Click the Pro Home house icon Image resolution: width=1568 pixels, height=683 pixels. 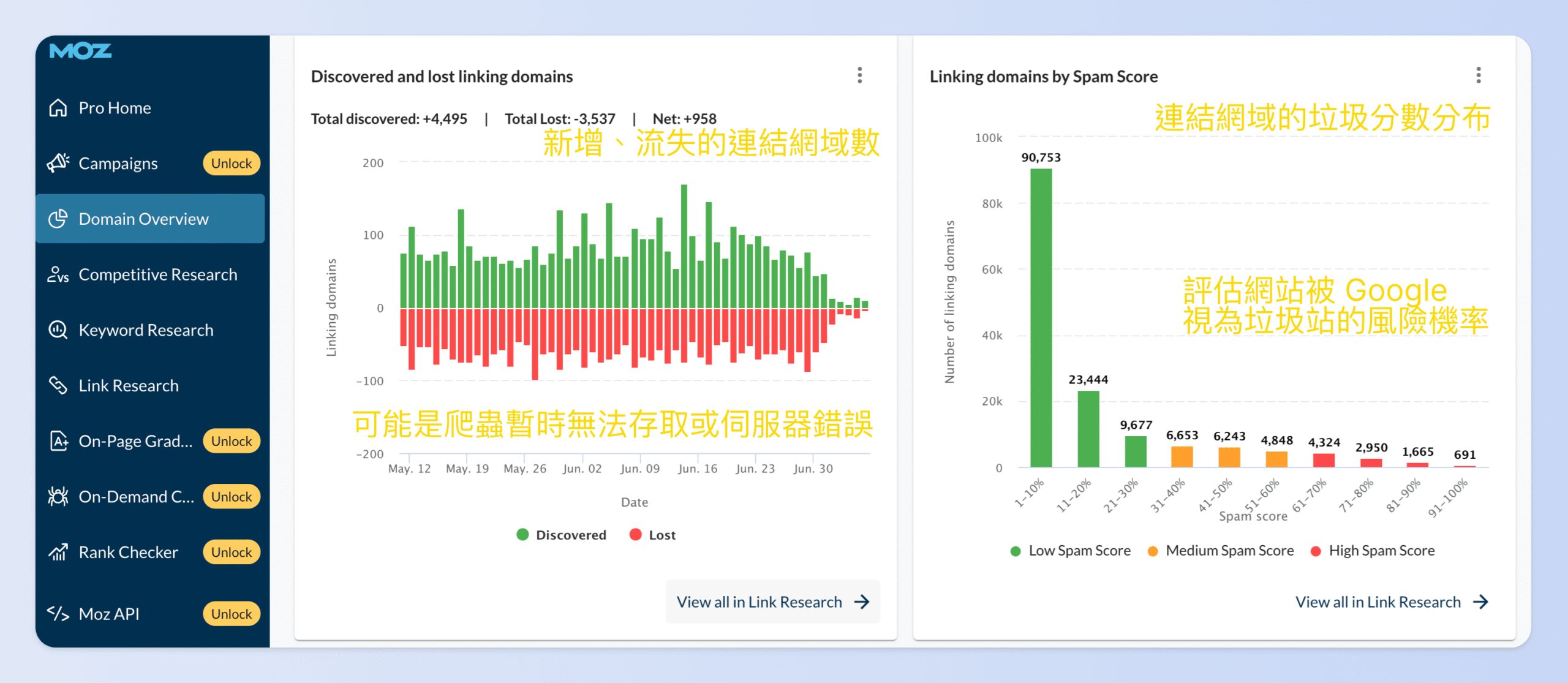click(58, 108)
